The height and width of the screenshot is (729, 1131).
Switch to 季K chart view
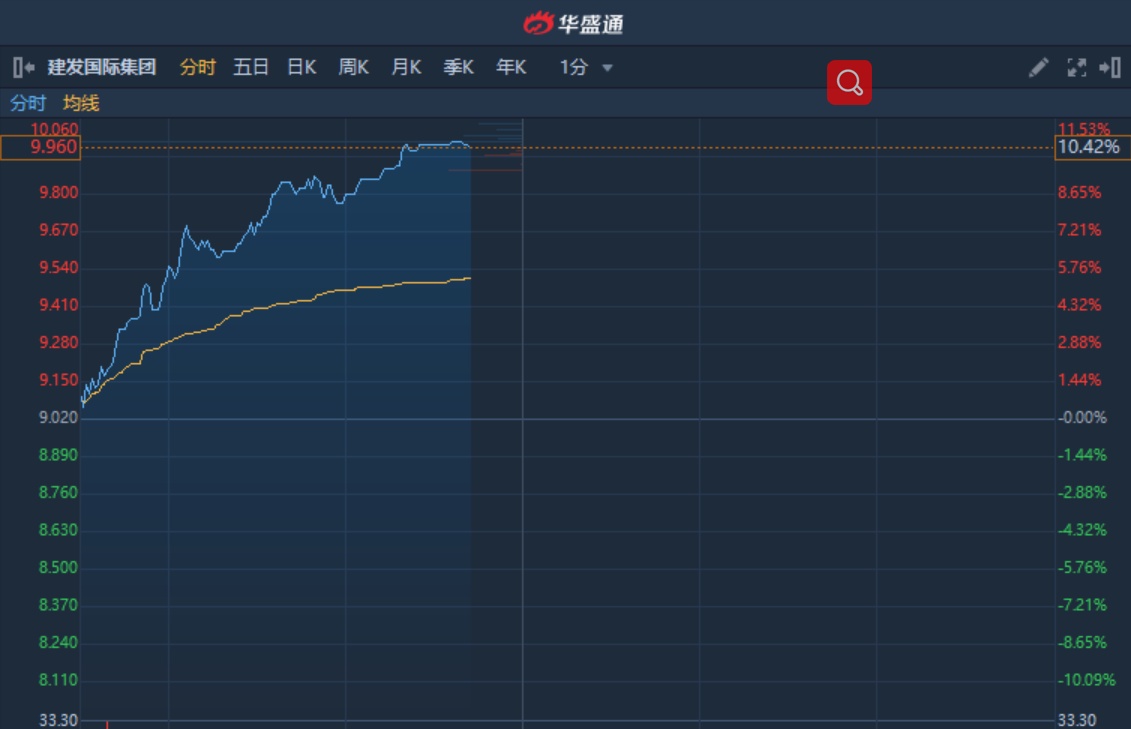pyautogui.click(x=459, y=67)
